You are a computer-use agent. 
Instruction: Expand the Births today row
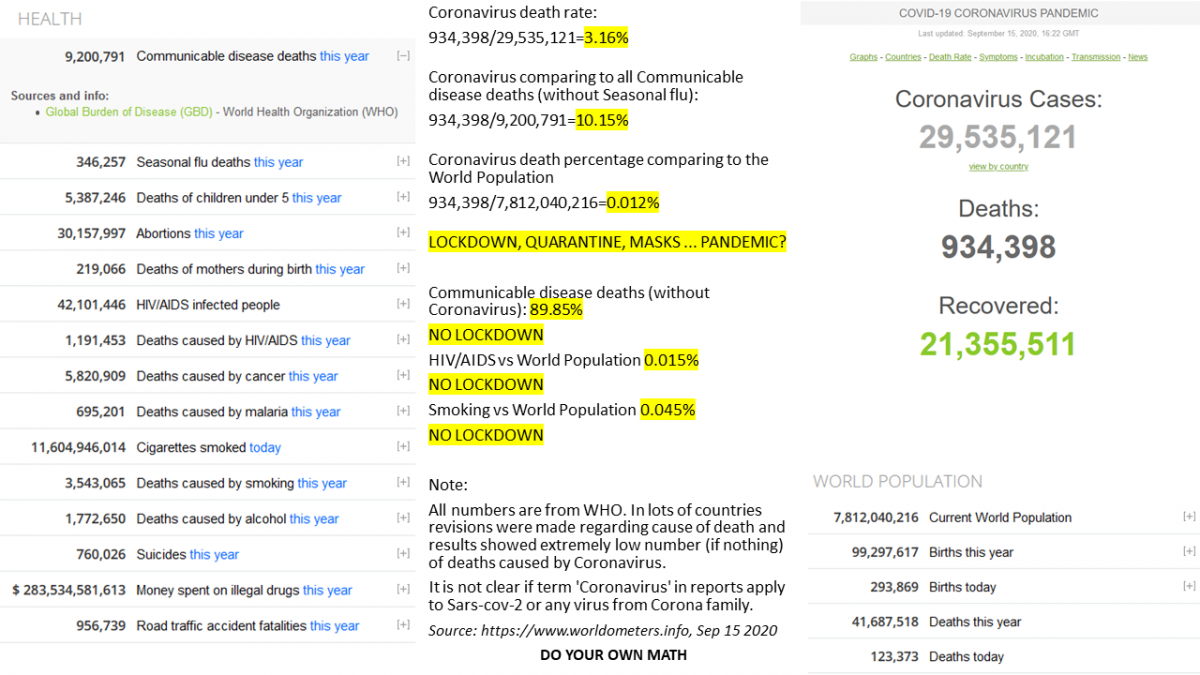(x=1189, y=587)
